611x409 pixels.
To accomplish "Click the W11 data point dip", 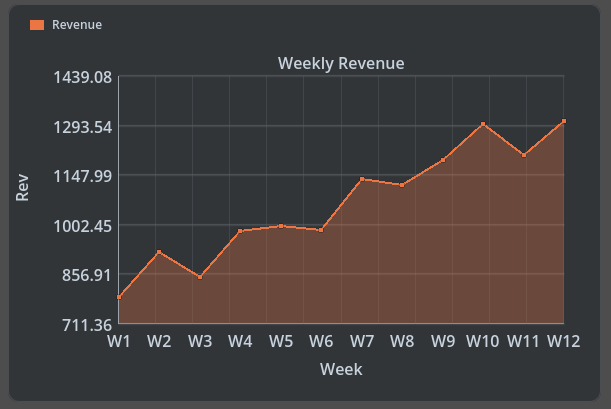I will (523, 155).
